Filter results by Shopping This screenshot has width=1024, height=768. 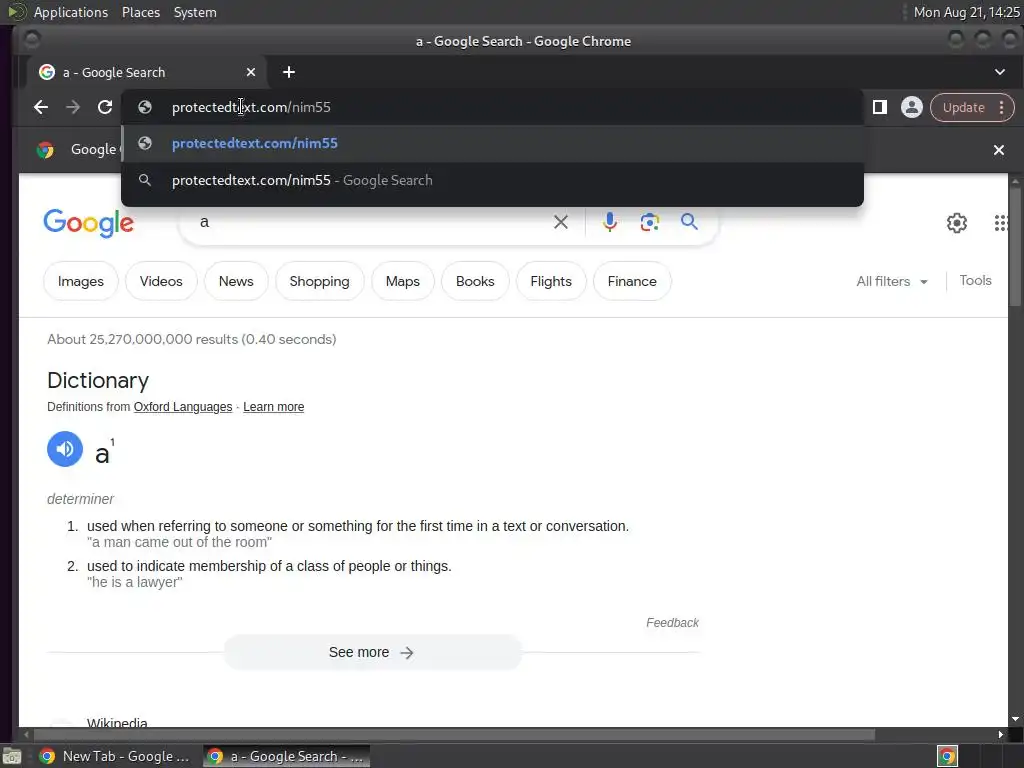[319, 281]
